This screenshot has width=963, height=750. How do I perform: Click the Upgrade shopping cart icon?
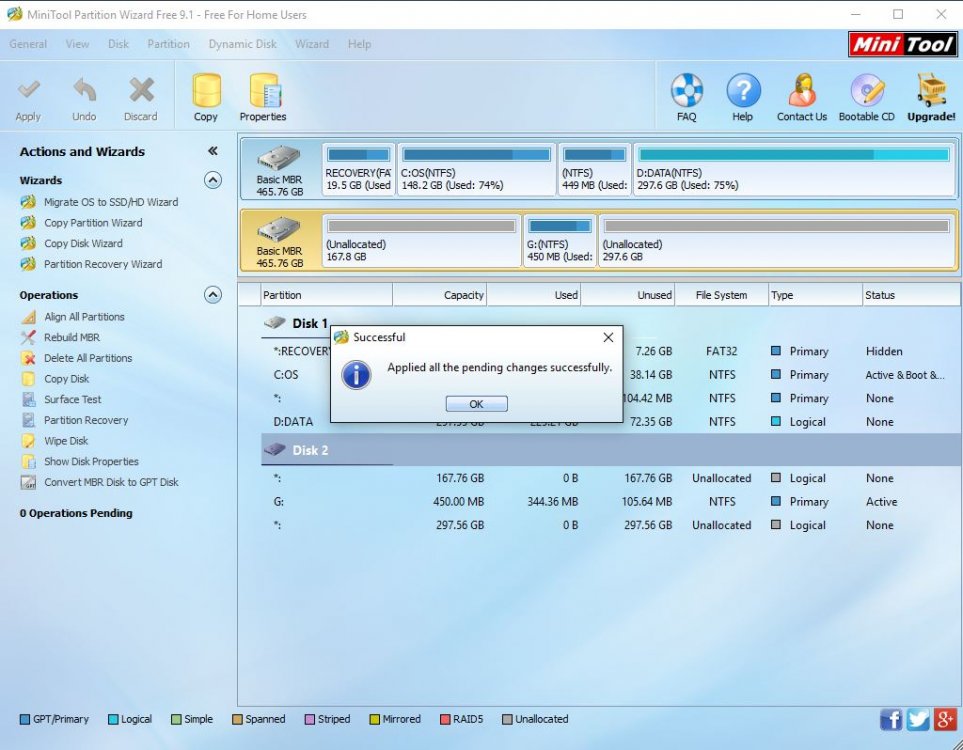click(931, 92)
